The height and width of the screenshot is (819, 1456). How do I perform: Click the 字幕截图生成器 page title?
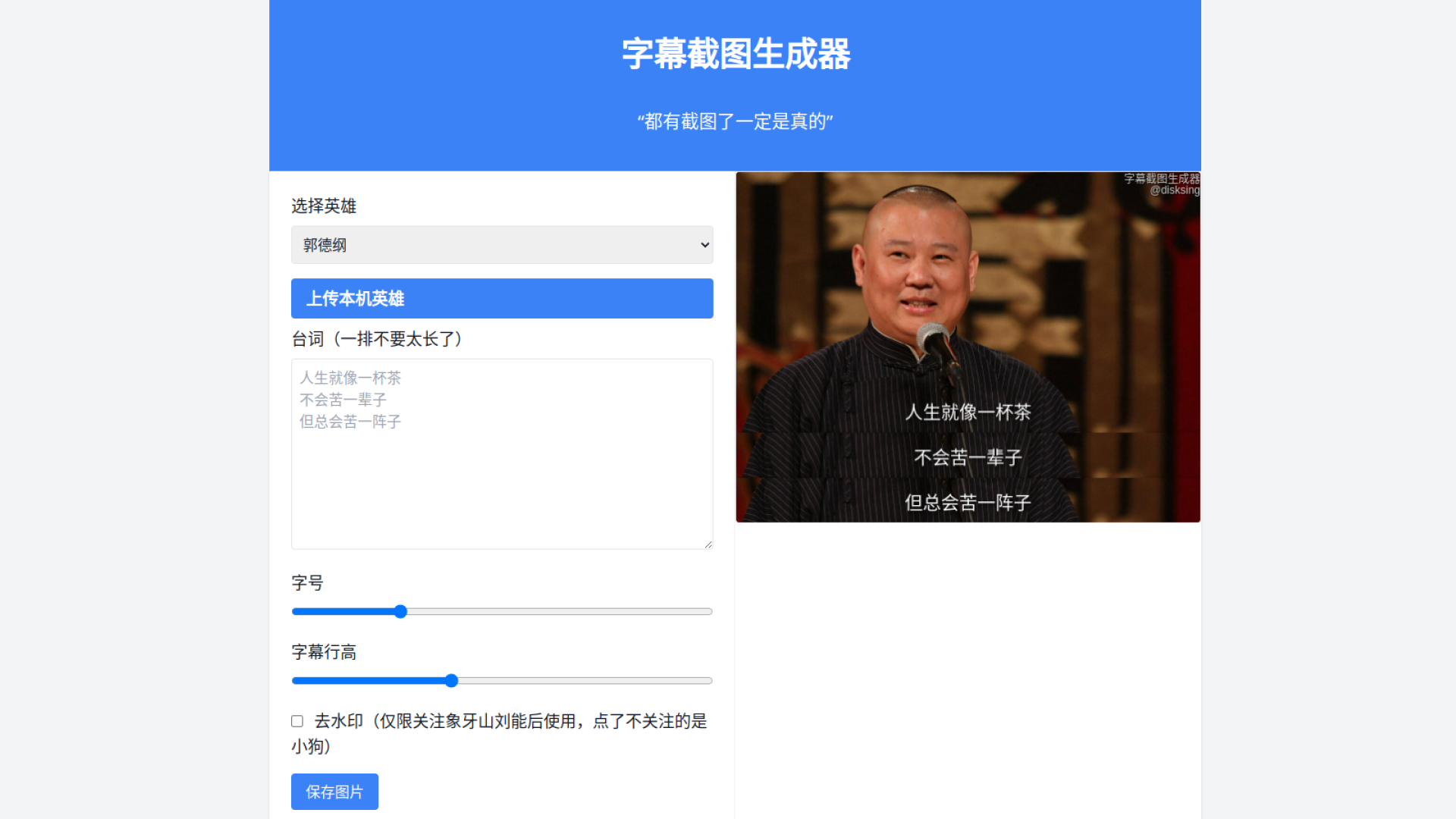coord(735,55)
